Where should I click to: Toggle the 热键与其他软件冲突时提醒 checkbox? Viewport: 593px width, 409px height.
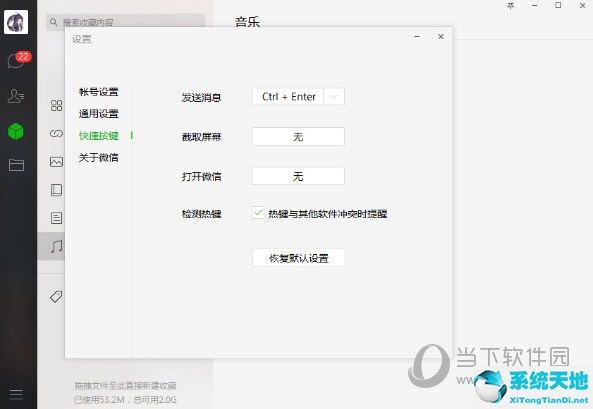(258, 213)
